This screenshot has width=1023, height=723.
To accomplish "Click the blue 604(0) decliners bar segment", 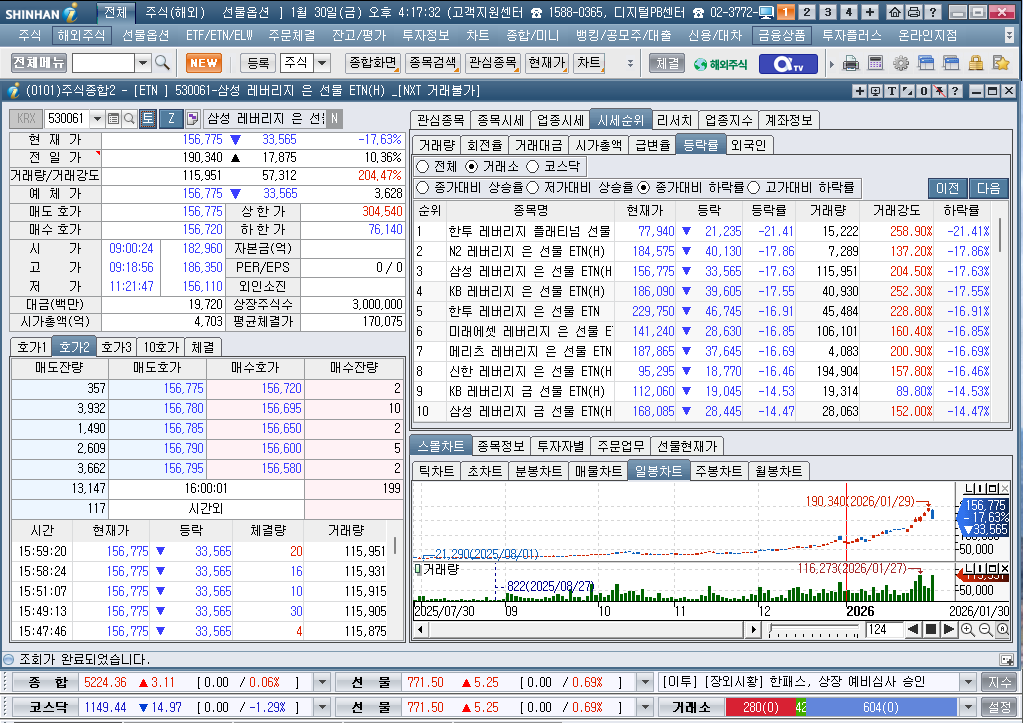I will point(881,707).
